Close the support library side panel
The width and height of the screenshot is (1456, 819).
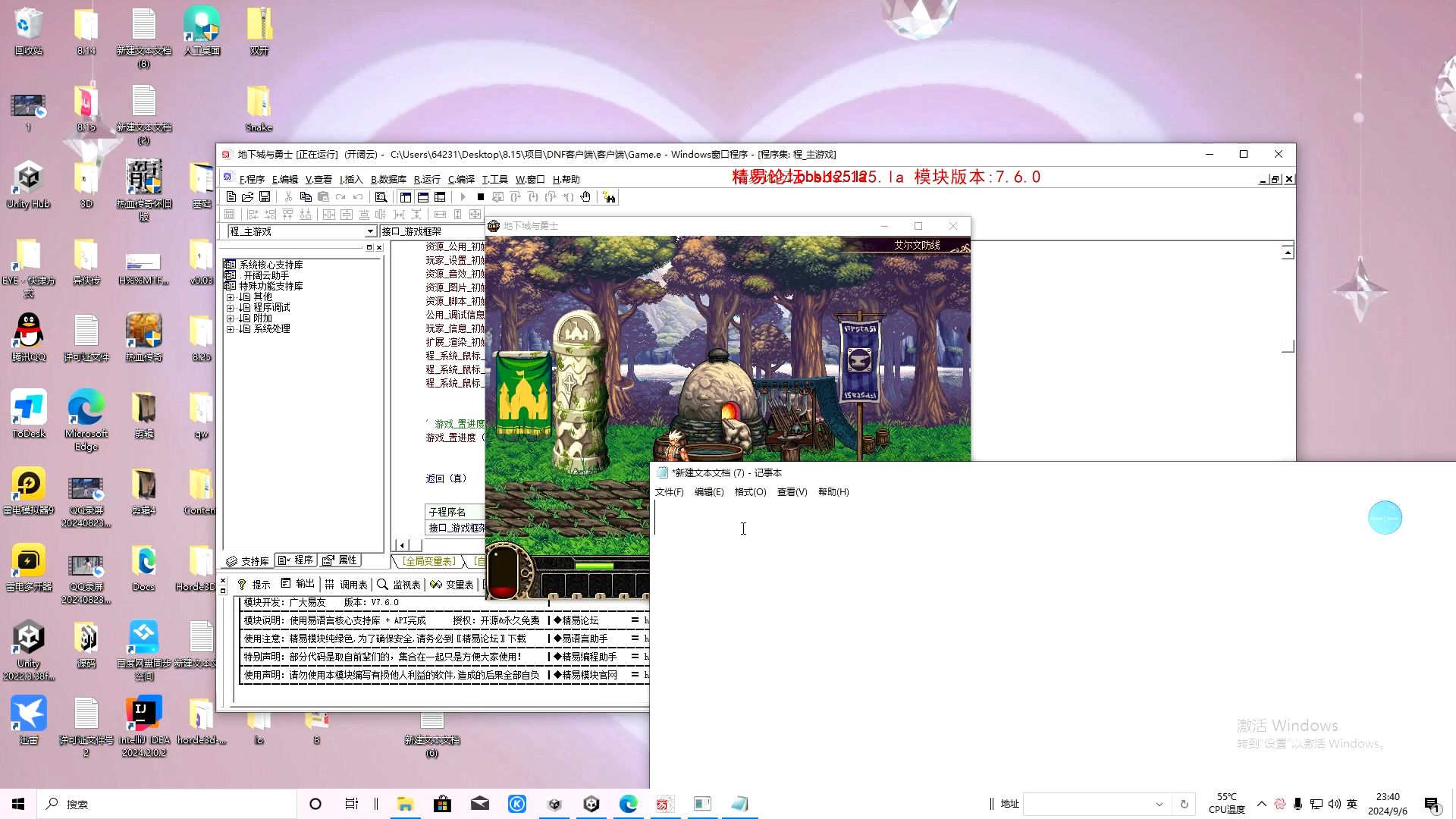[379, 247]
